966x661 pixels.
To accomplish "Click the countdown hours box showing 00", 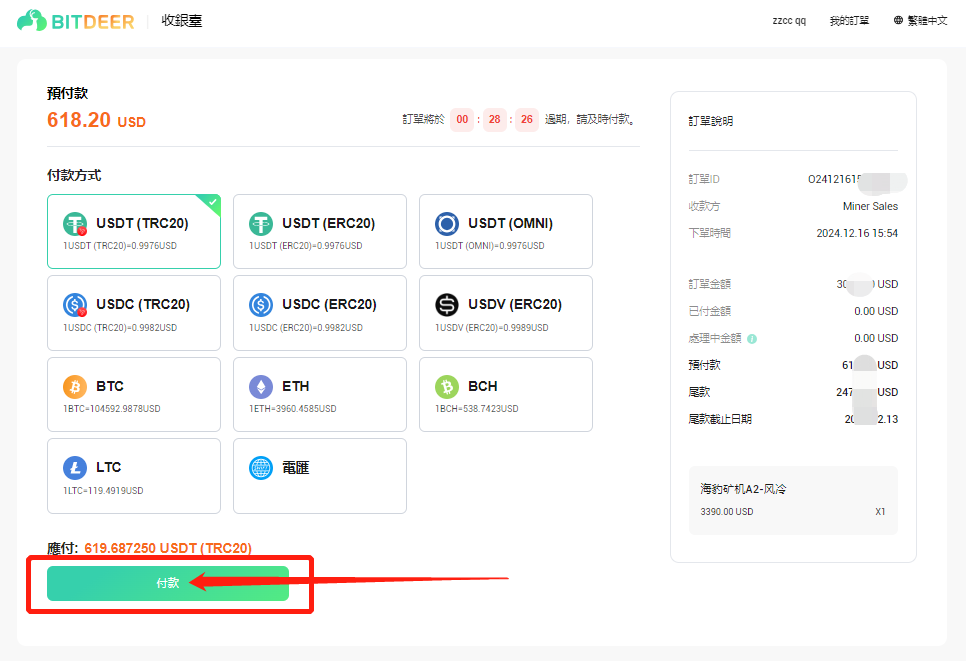I will [462, 120].
